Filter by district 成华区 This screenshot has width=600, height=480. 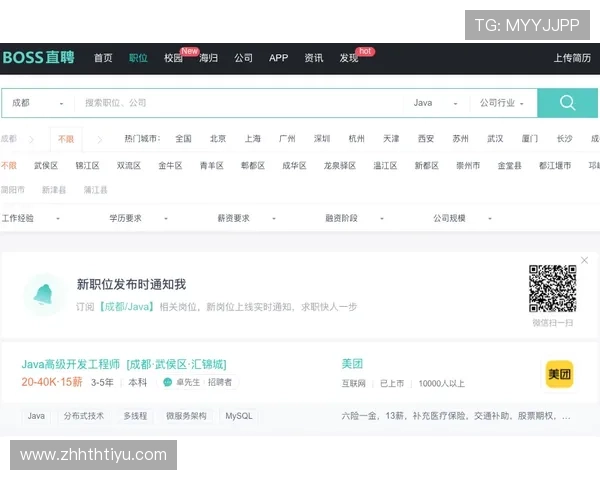294,166
